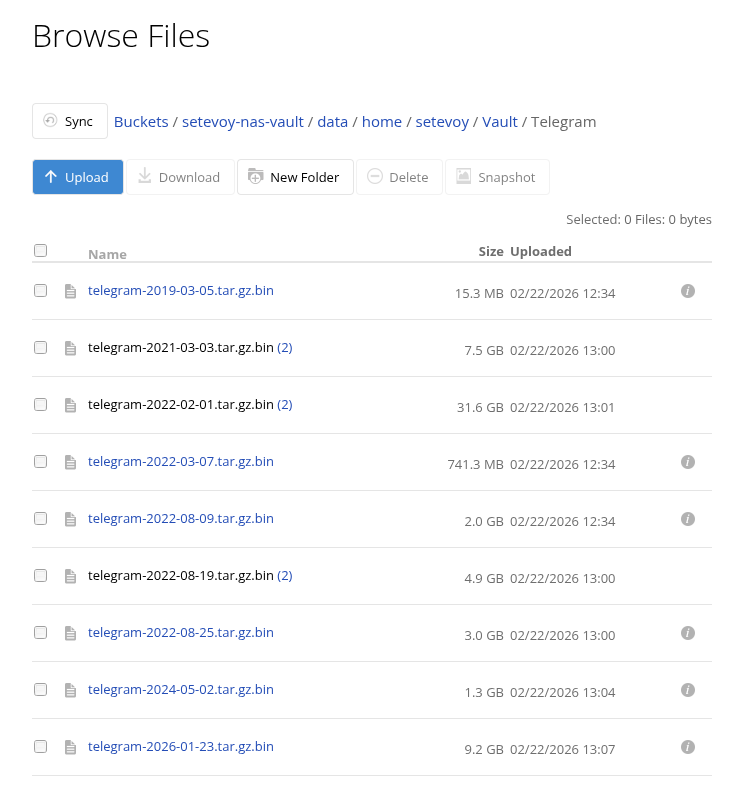The image size is (741, 805).
Task: Create a New Folder
Action: tap(295, 177)
